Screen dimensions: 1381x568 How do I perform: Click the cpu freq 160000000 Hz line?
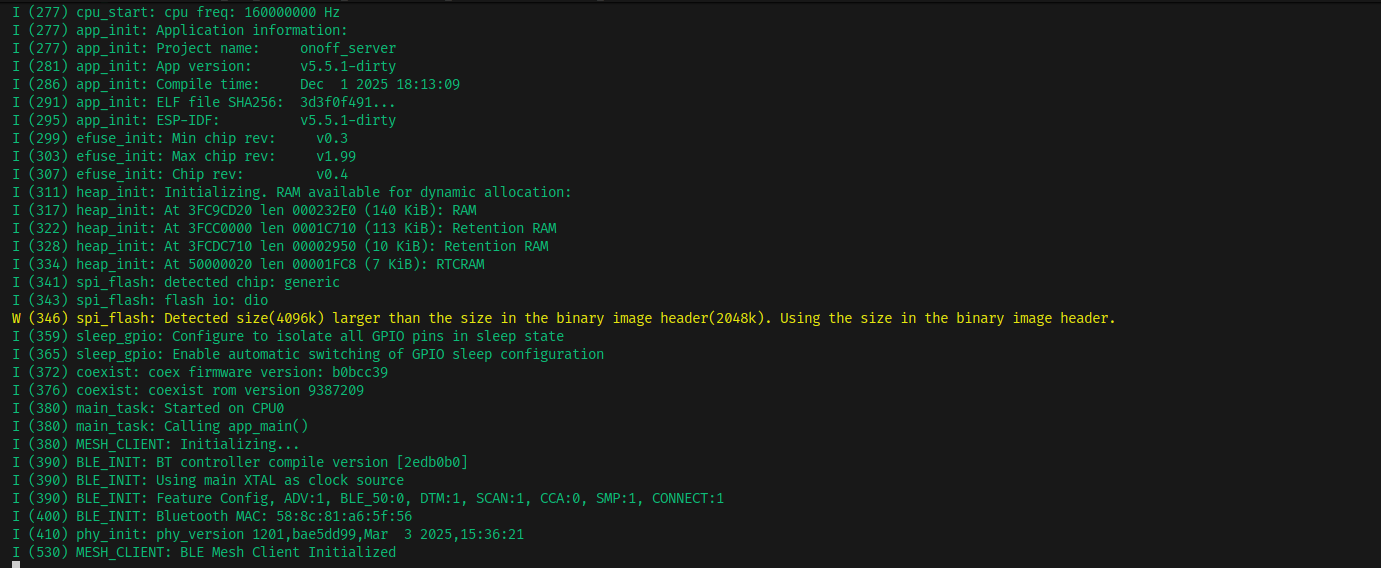(176, 12)
